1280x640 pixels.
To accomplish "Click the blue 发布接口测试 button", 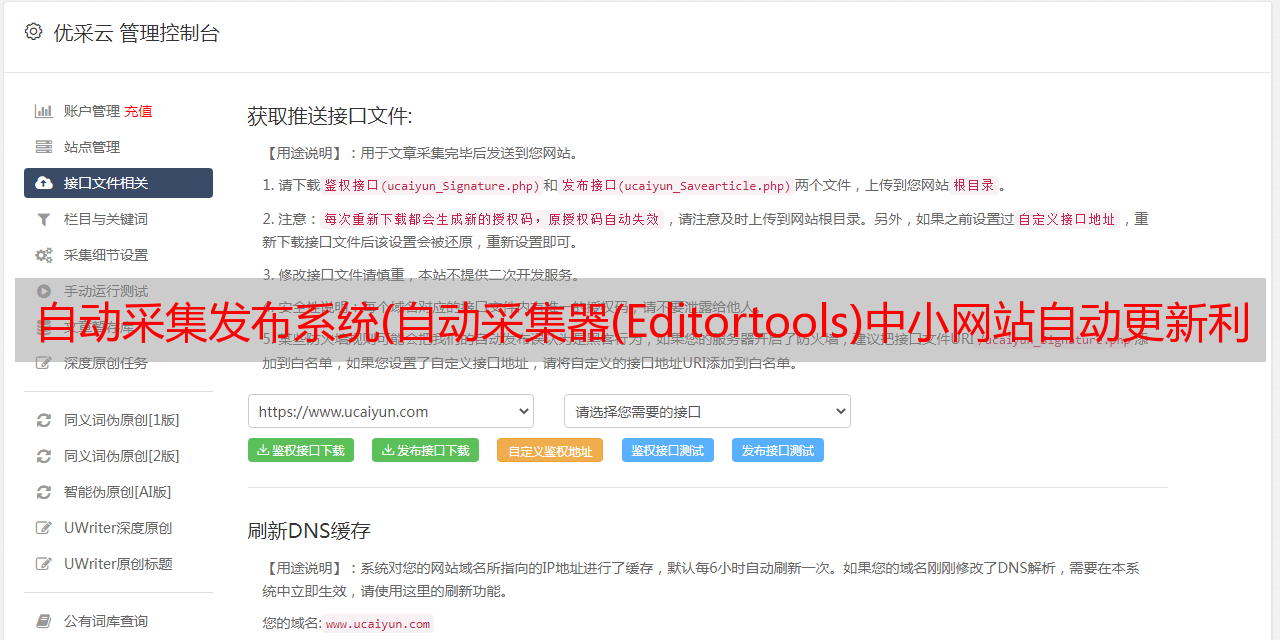I will [778, 450].
